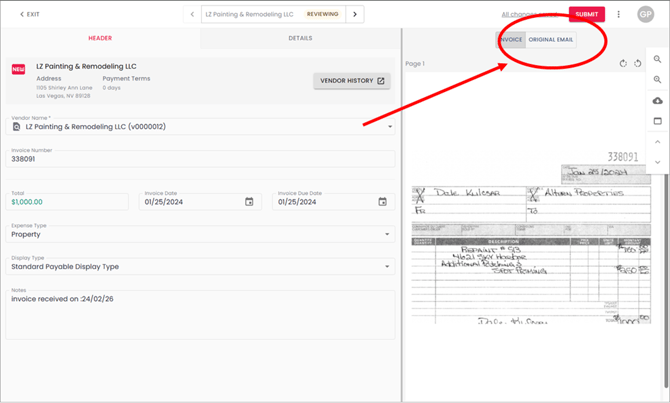Image resolution: width=670 pixels, height=403 pixels.
Task: Rotate the invoice page clockwise
Action: 623,63
